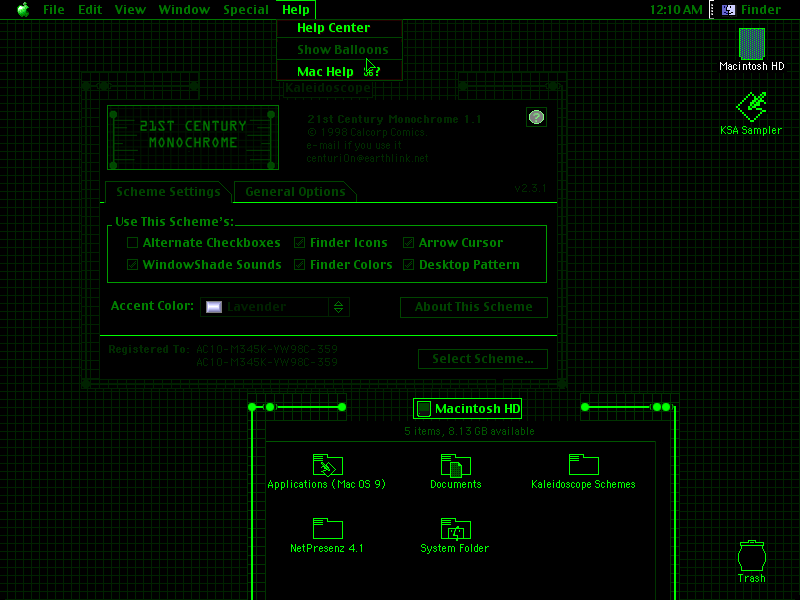Click the Finder application menu icon
The height and width of the screenshot is (600, 800).
[729, 10]
